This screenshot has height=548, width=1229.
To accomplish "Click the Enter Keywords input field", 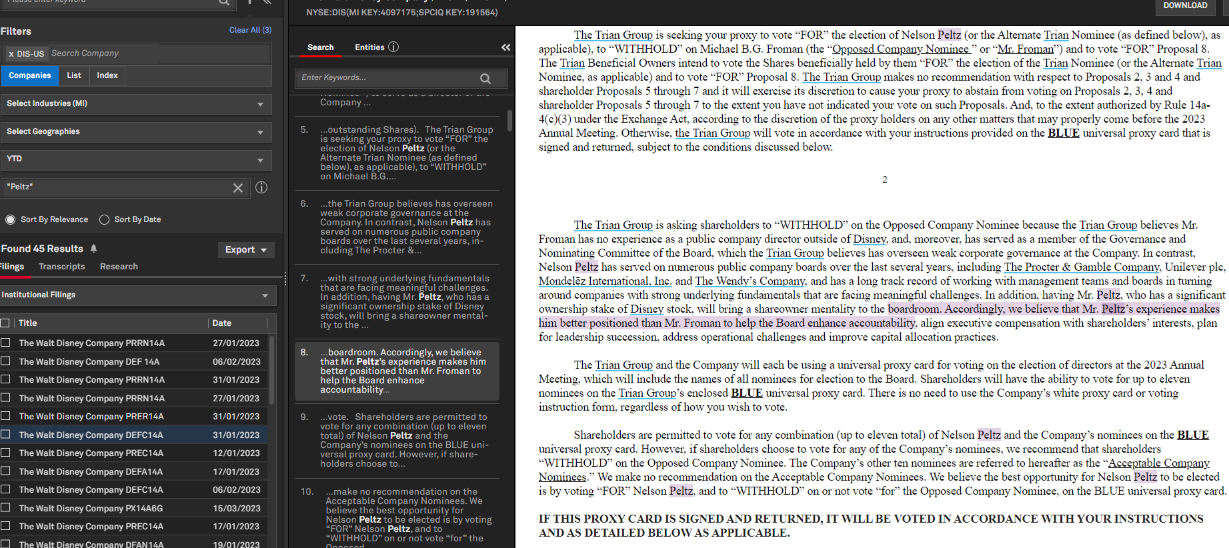I will pos(385,78).
